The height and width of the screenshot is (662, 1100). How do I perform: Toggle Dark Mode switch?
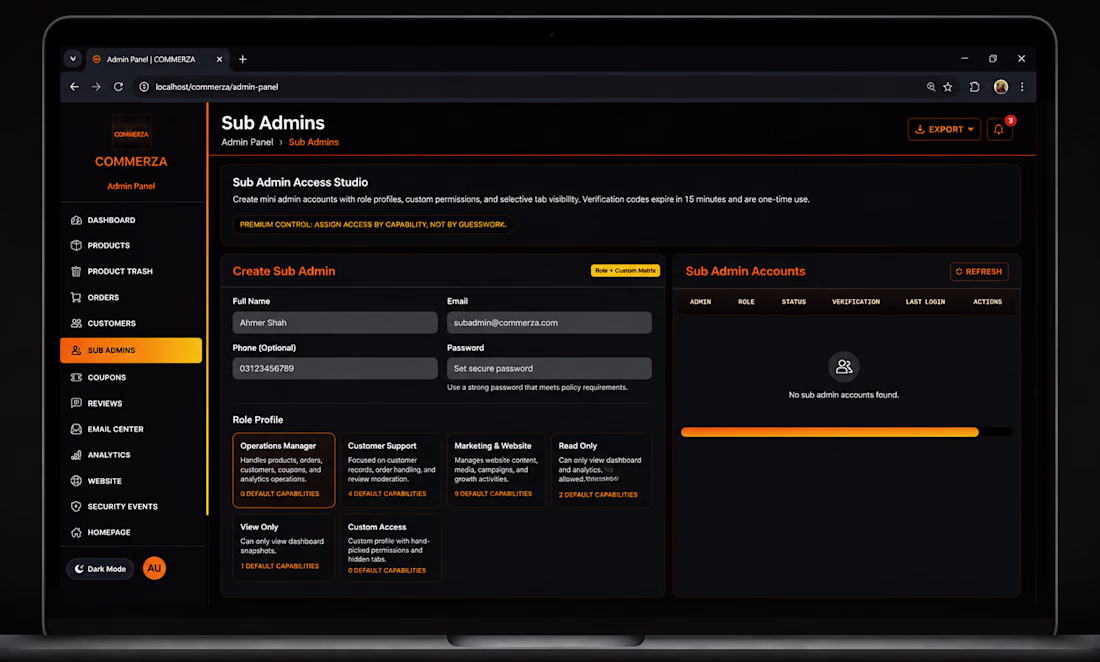tap(100, 569)
